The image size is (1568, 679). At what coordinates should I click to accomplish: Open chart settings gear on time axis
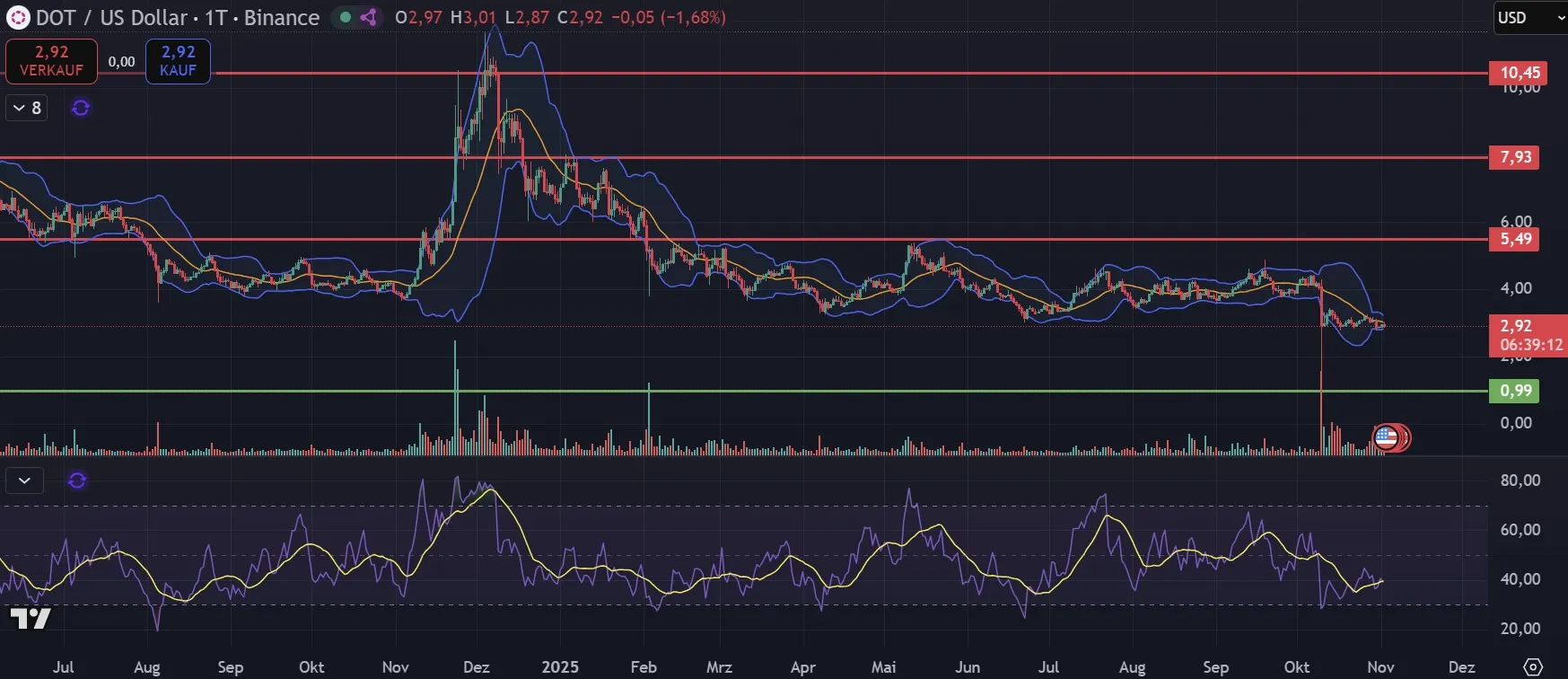coord(1533,666)
